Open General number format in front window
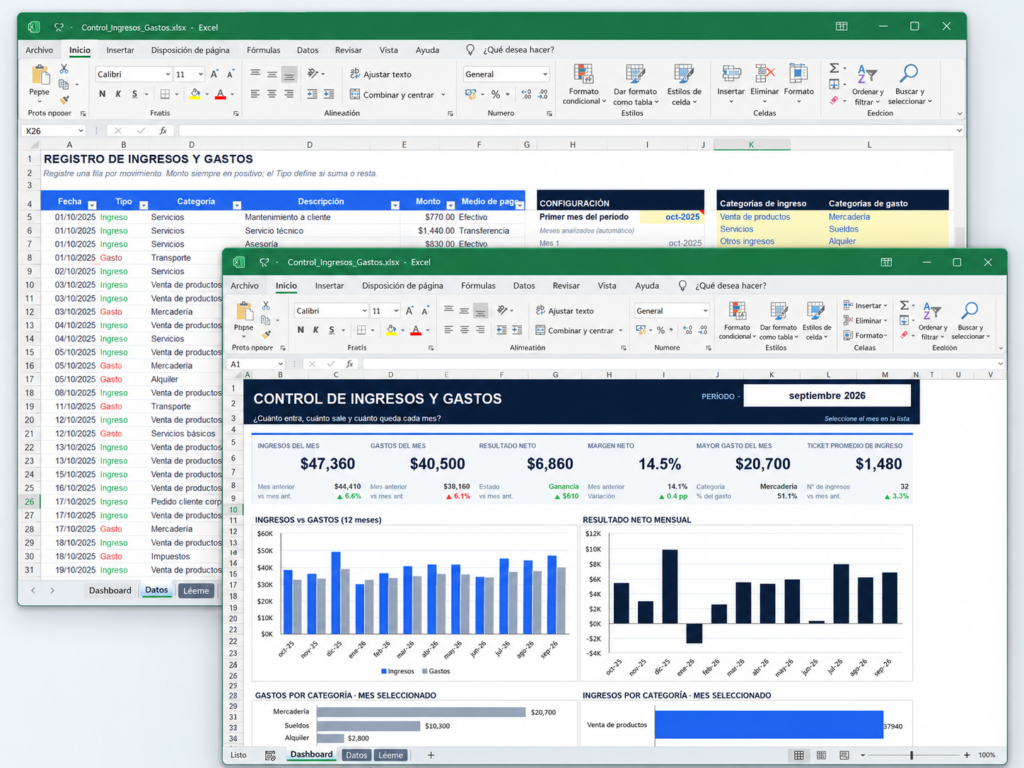Image resolution: width=1024 pixels, height=768 pixels. click(671, 311)
